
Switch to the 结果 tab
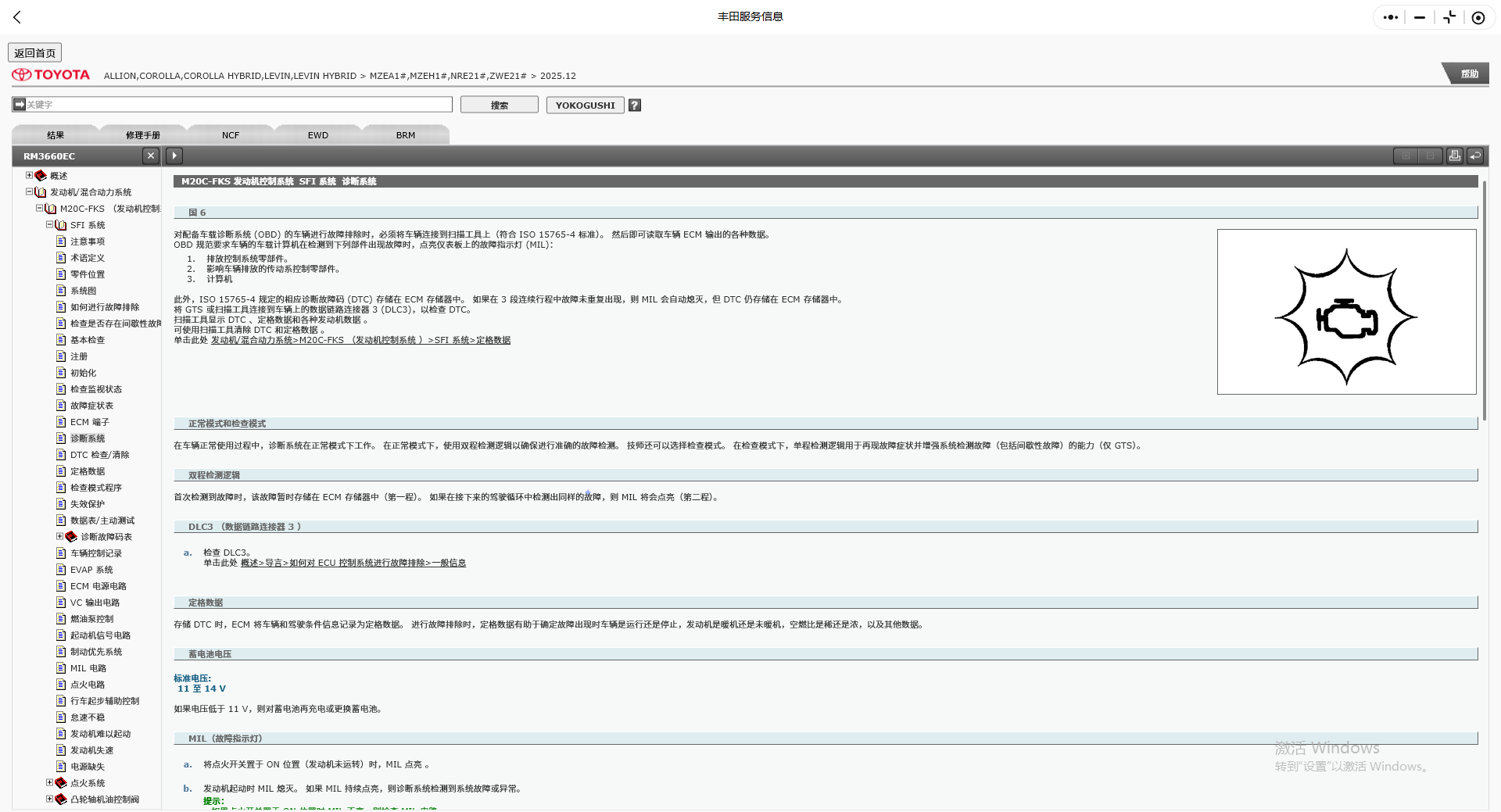point(56,134)
